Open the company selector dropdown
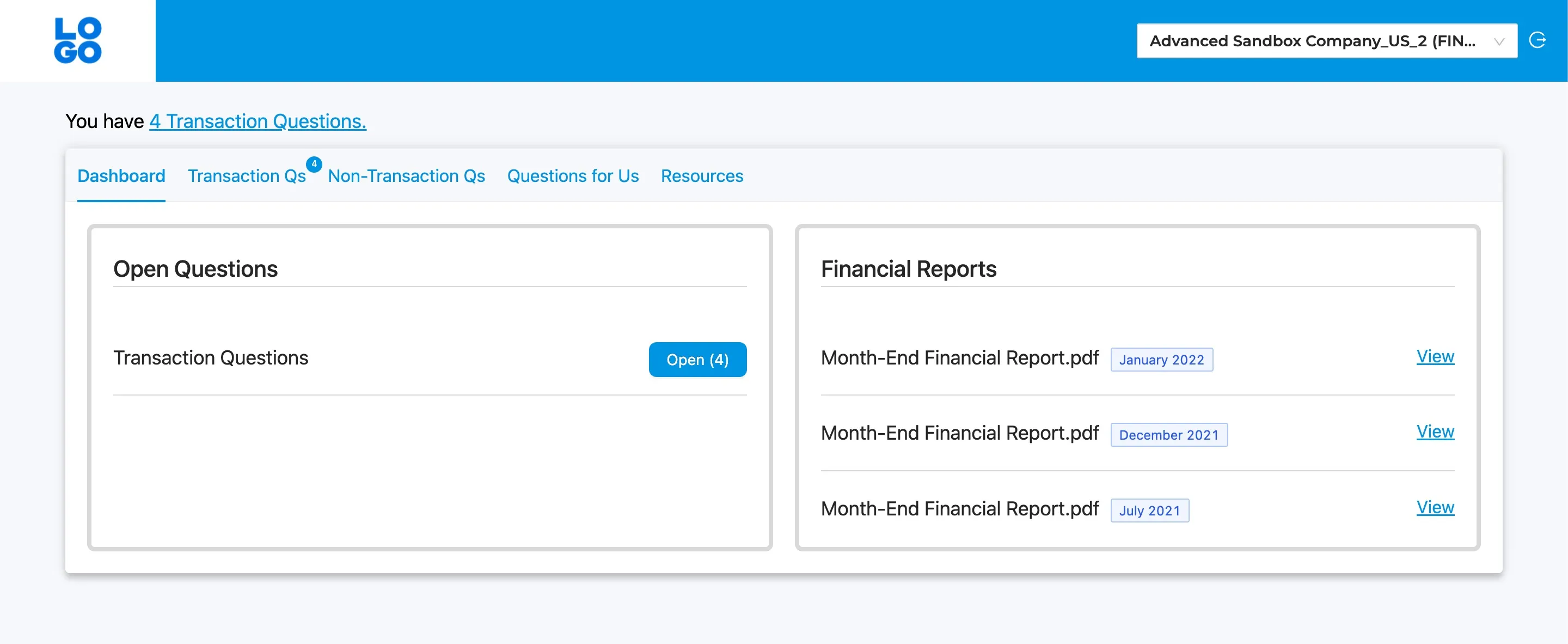Image resolution: width=1568 pixels, height=644 pixels. click(x=1326, y=41)
